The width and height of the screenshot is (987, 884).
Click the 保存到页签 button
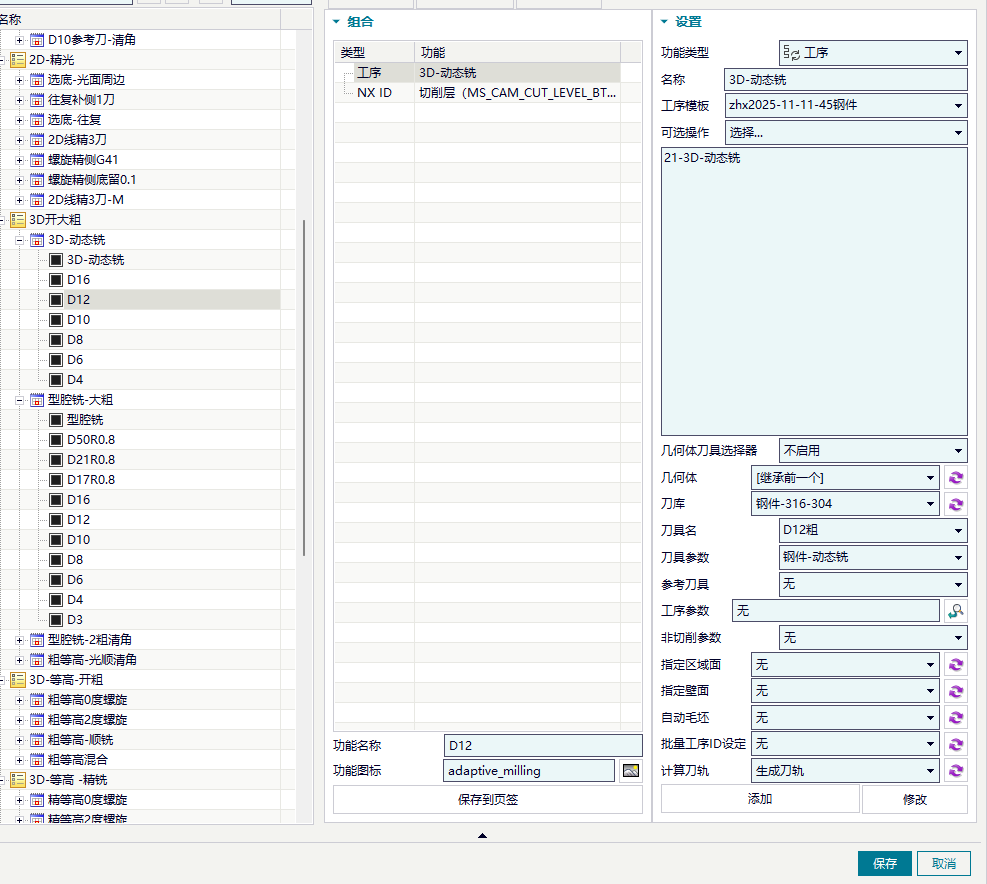pos(488,800)
